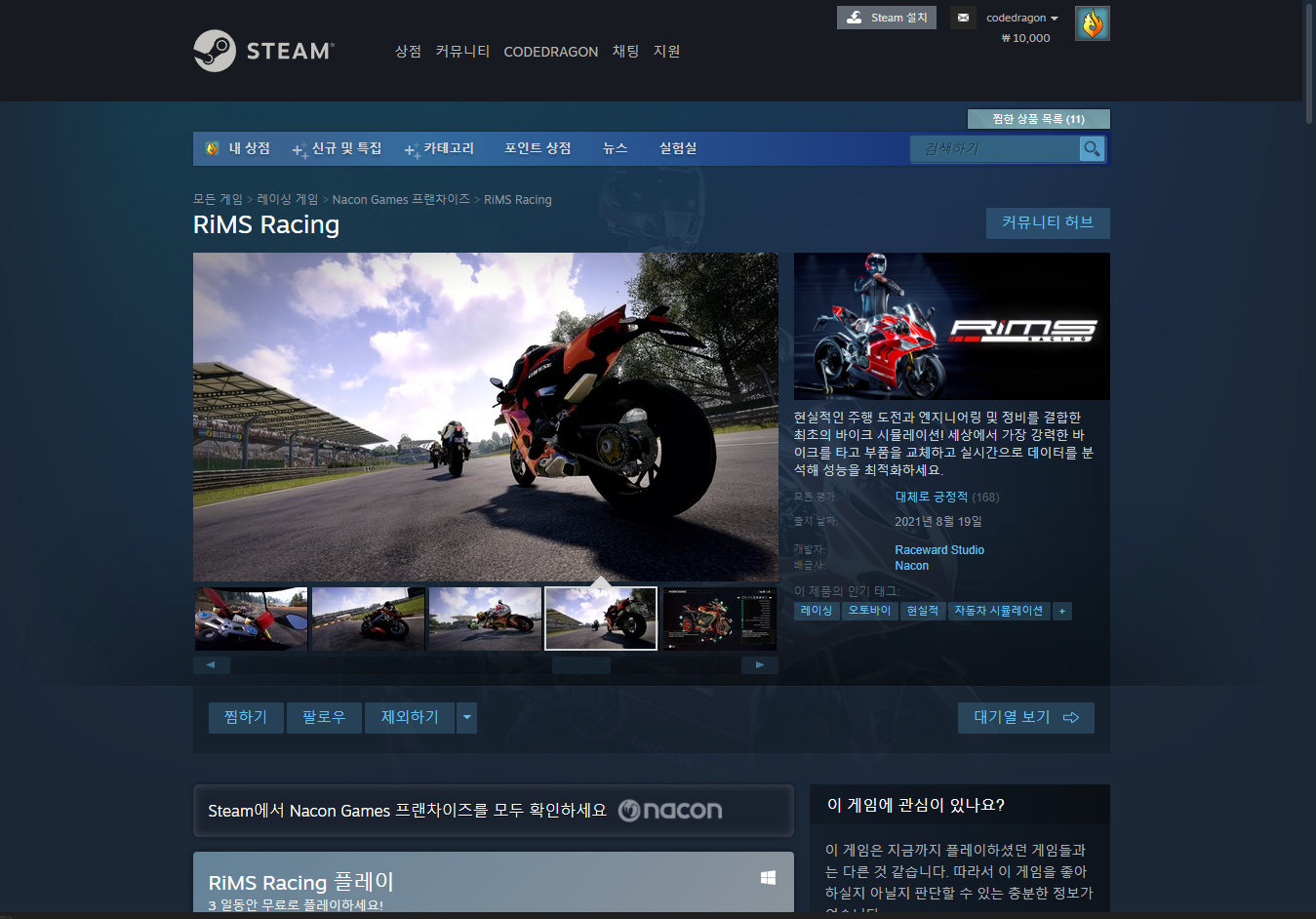The width and height of the screenshot is (1316, 919).
Task: Select the second thumbnail of bike on track
Action: click(368, 619)
